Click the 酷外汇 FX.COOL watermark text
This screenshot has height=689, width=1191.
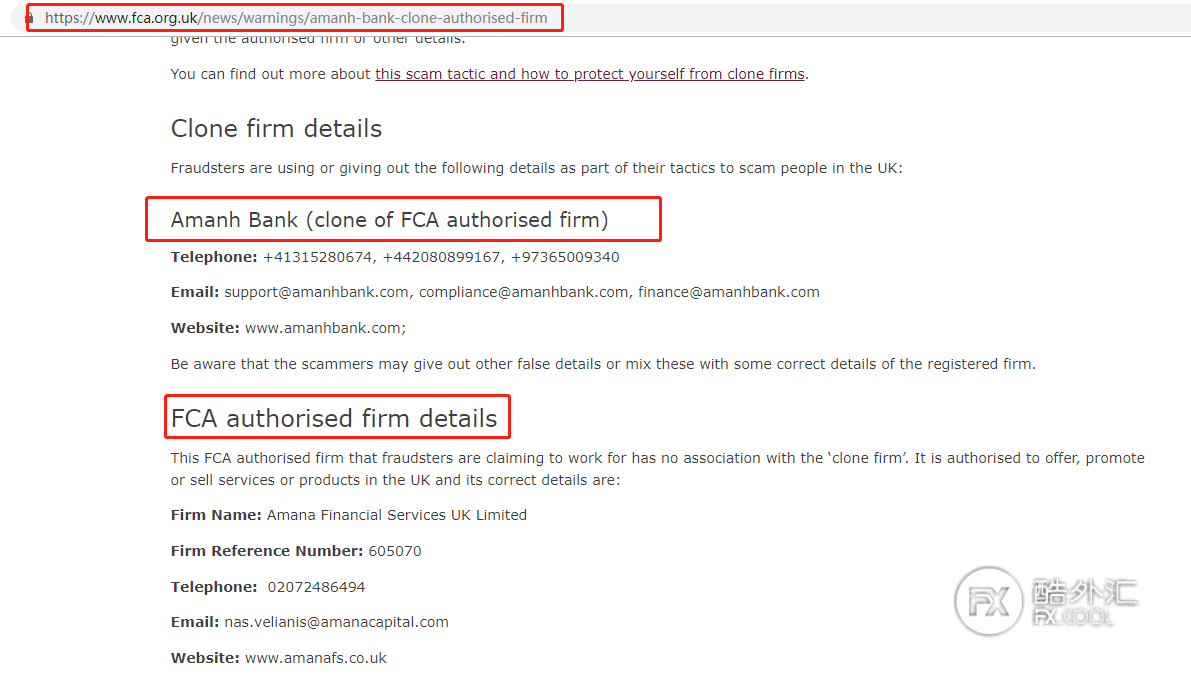coord(1085,602)
